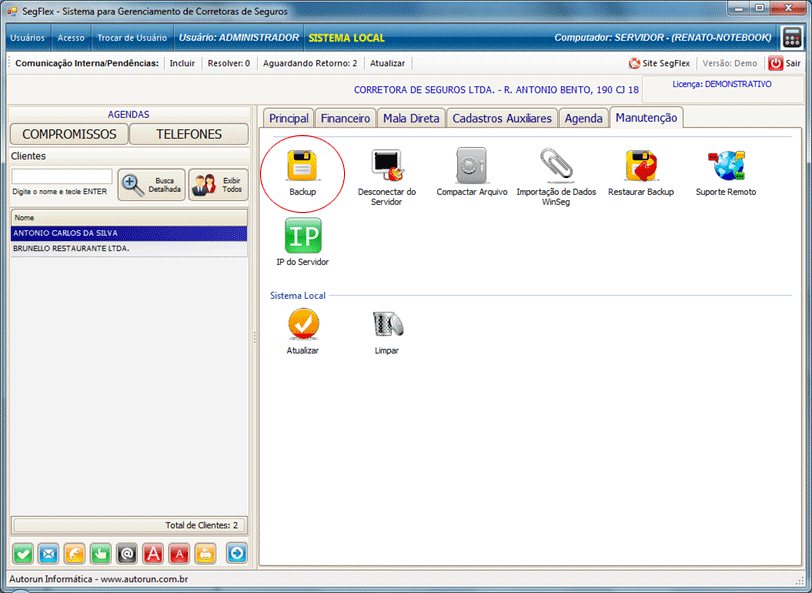Switch to the Agenda tab
812x593 pixels.
tap(584, 119)
